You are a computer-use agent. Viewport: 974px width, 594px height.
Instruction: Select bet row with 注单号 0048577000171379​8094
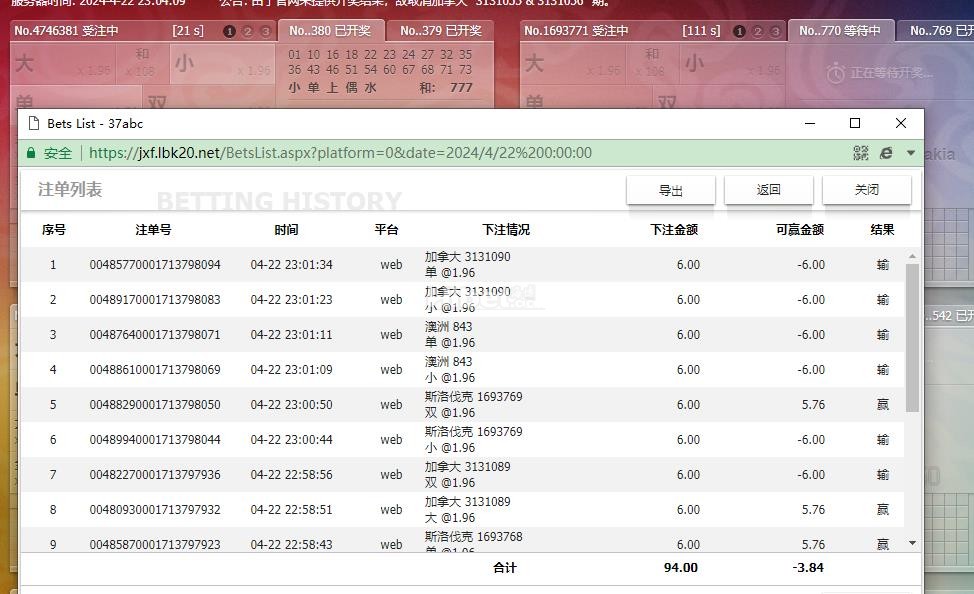pyautogui.click(x=463, y=265)
